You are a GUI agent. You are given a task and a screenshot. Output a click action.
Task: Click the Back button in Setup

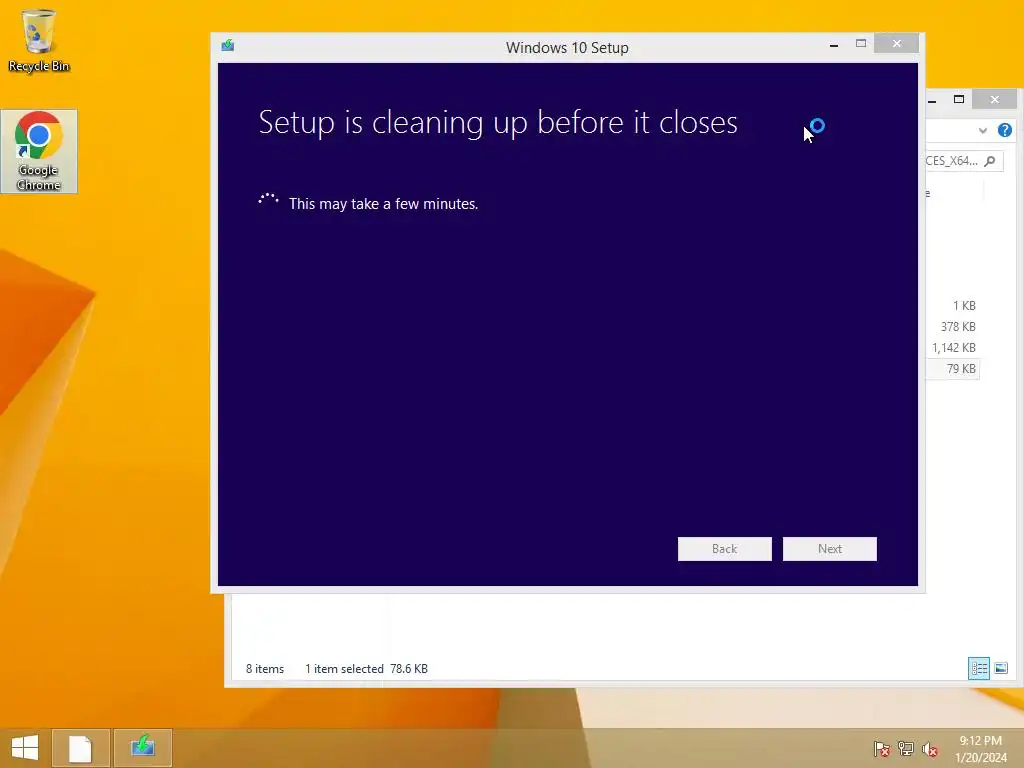(724, 549)
